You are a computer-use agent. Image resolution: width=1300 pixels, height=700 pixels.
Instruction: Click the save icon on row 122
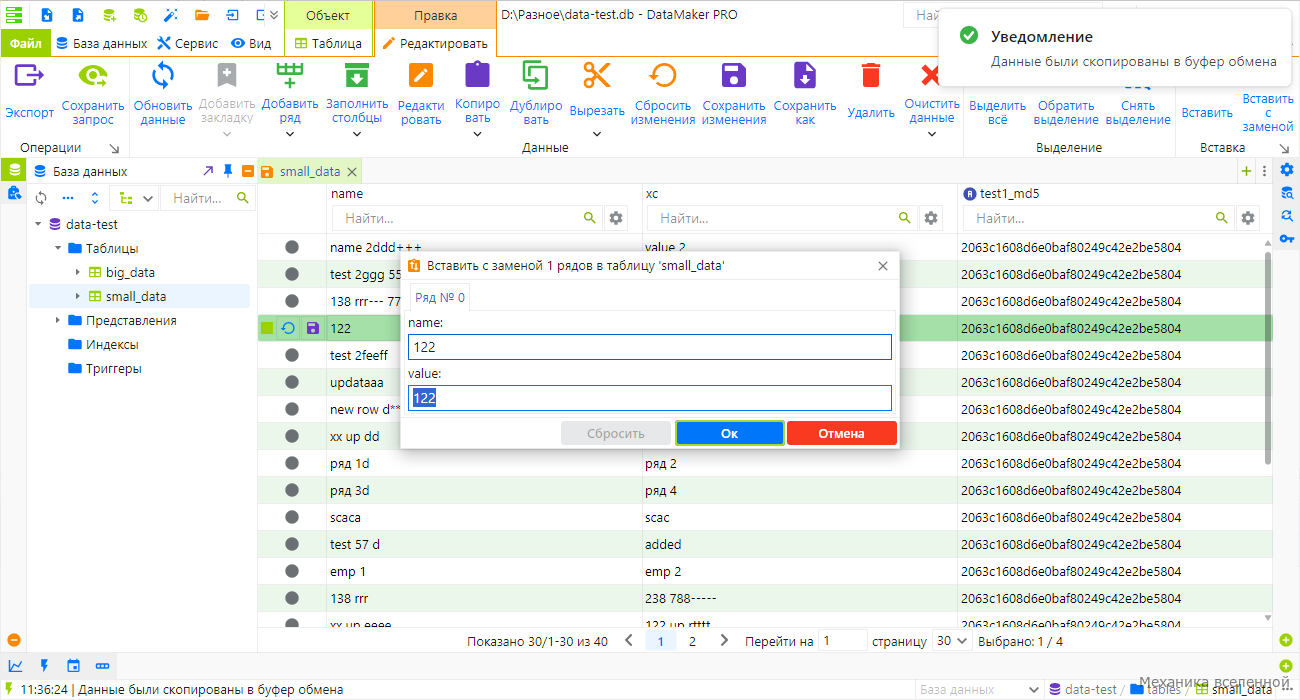click(312, 328)
